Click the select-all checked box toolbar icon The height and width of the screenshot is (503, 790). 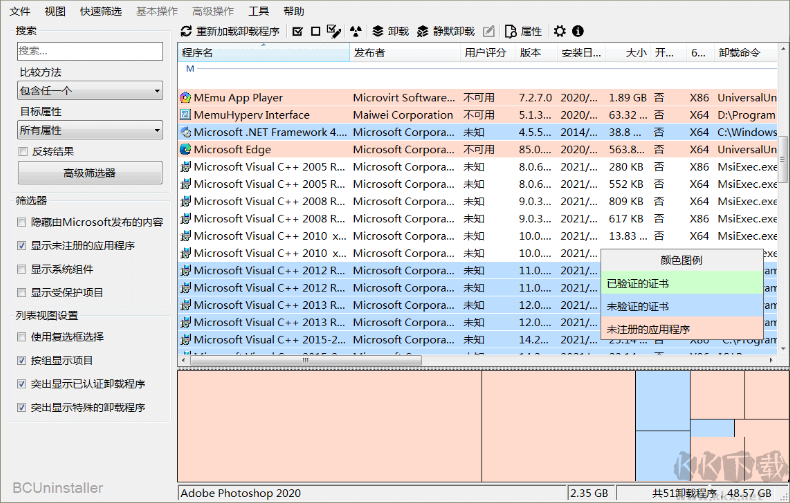click(x=298, y=31)
